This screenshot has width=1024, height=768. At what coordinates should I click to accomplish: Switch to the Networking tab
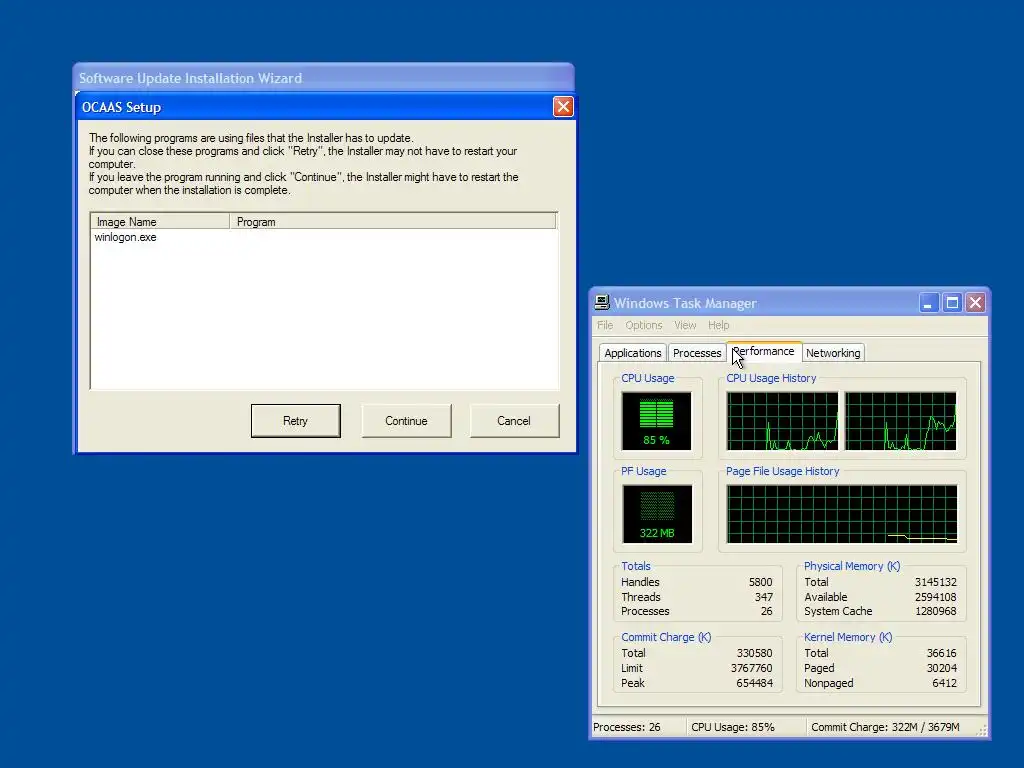(x=833, y=353)
